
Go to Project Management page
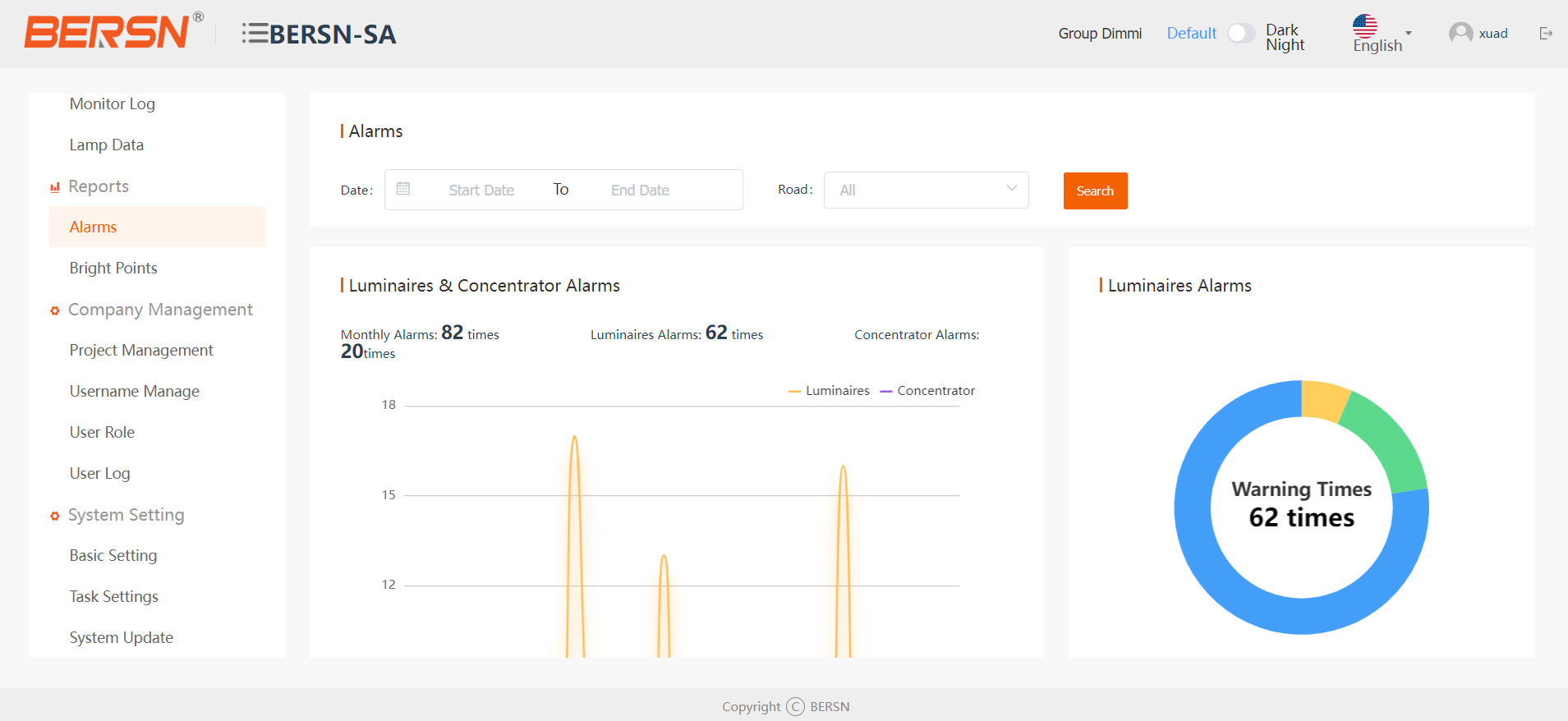click(x=141, y=351)
